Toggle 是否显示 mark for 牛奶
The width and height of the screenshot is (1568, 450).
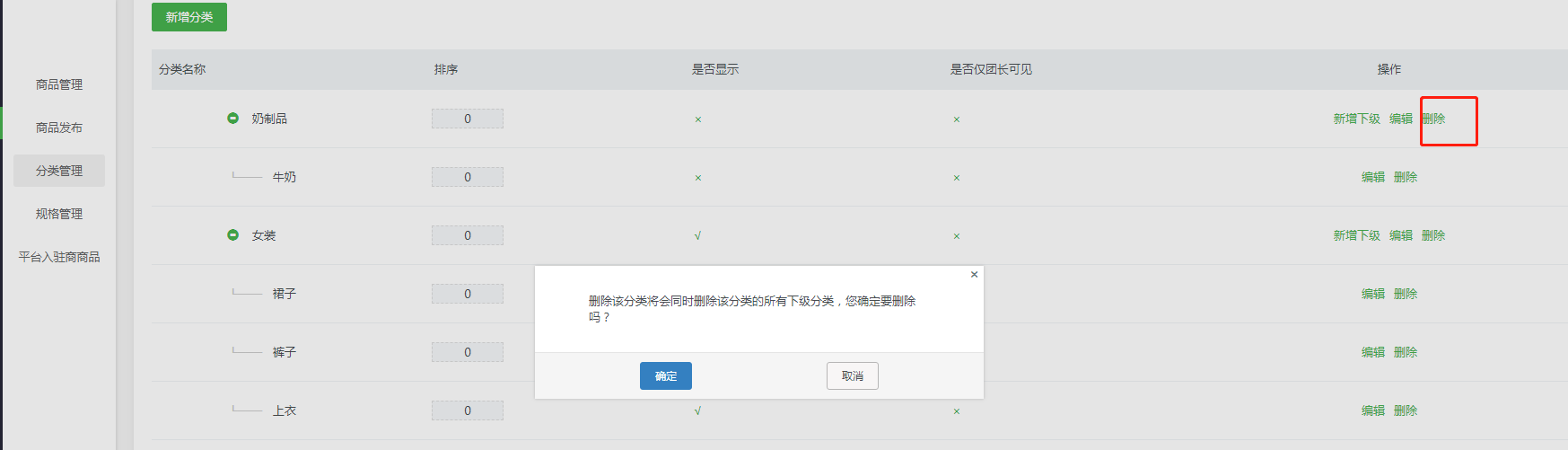pos(697,178)
